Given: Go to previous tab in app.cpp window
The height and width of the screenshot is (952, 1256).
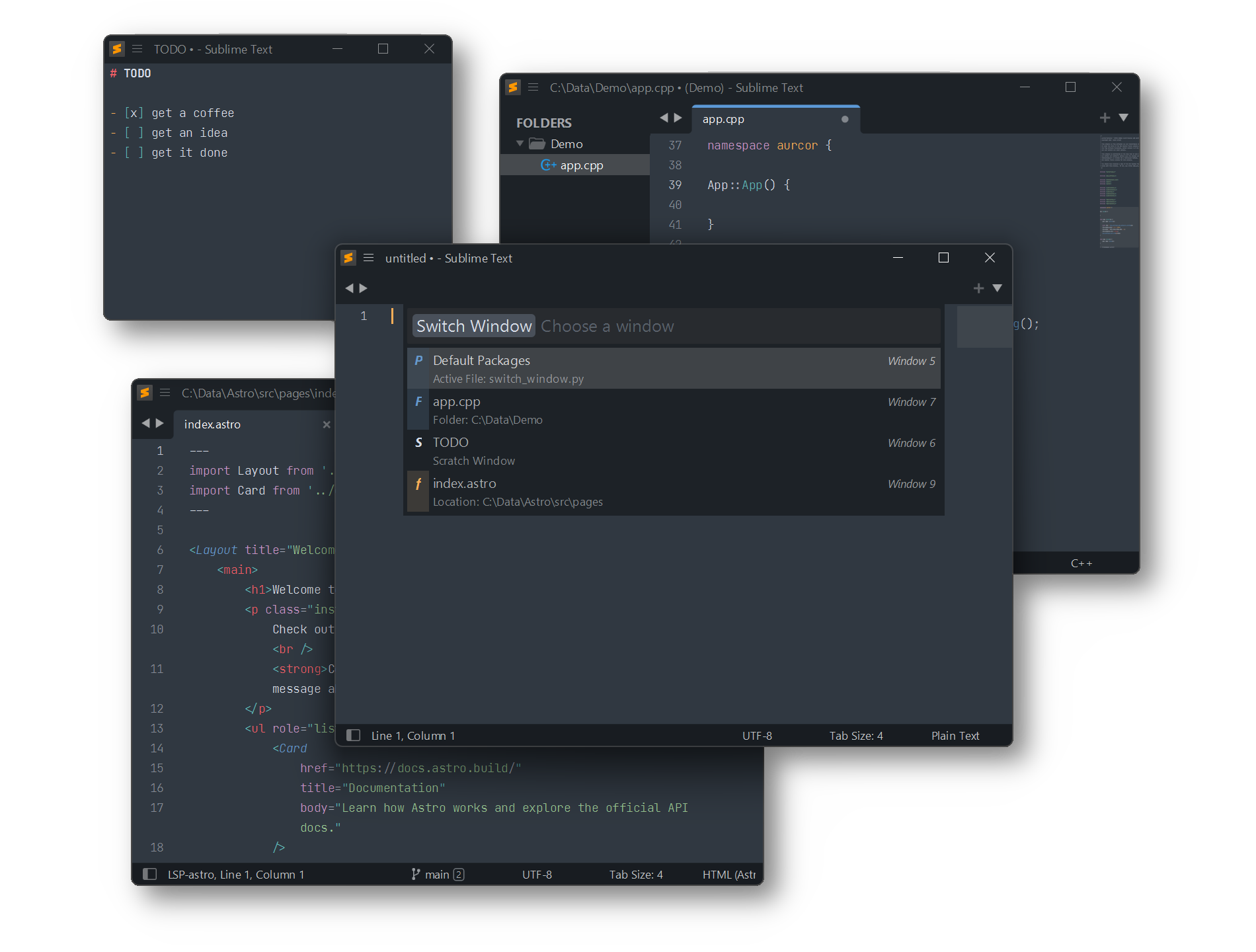Looking at the screenshot, I should pyautogui.click(x=664, y=118).
